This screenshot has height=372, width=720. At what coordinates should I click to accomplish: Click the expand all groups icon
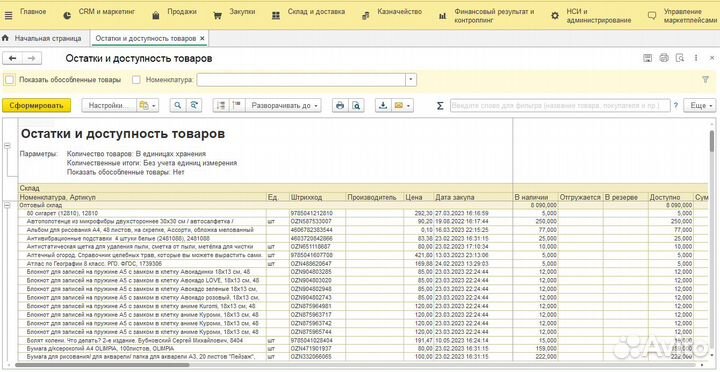coord(237,106)
